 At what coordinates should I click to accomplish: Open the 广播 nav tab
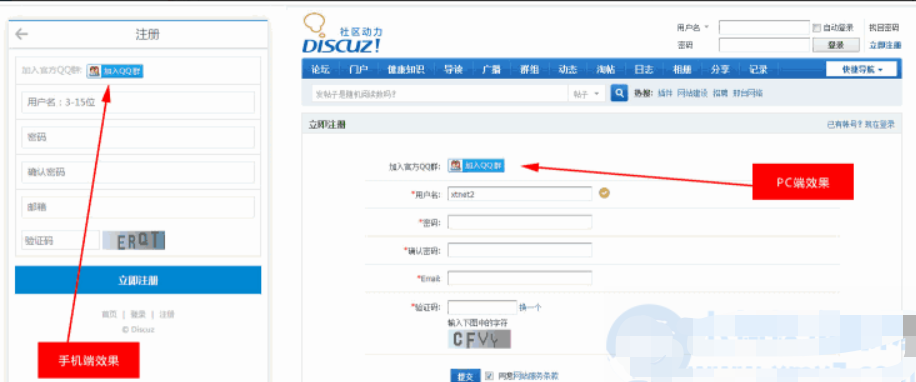coord(491,70)
